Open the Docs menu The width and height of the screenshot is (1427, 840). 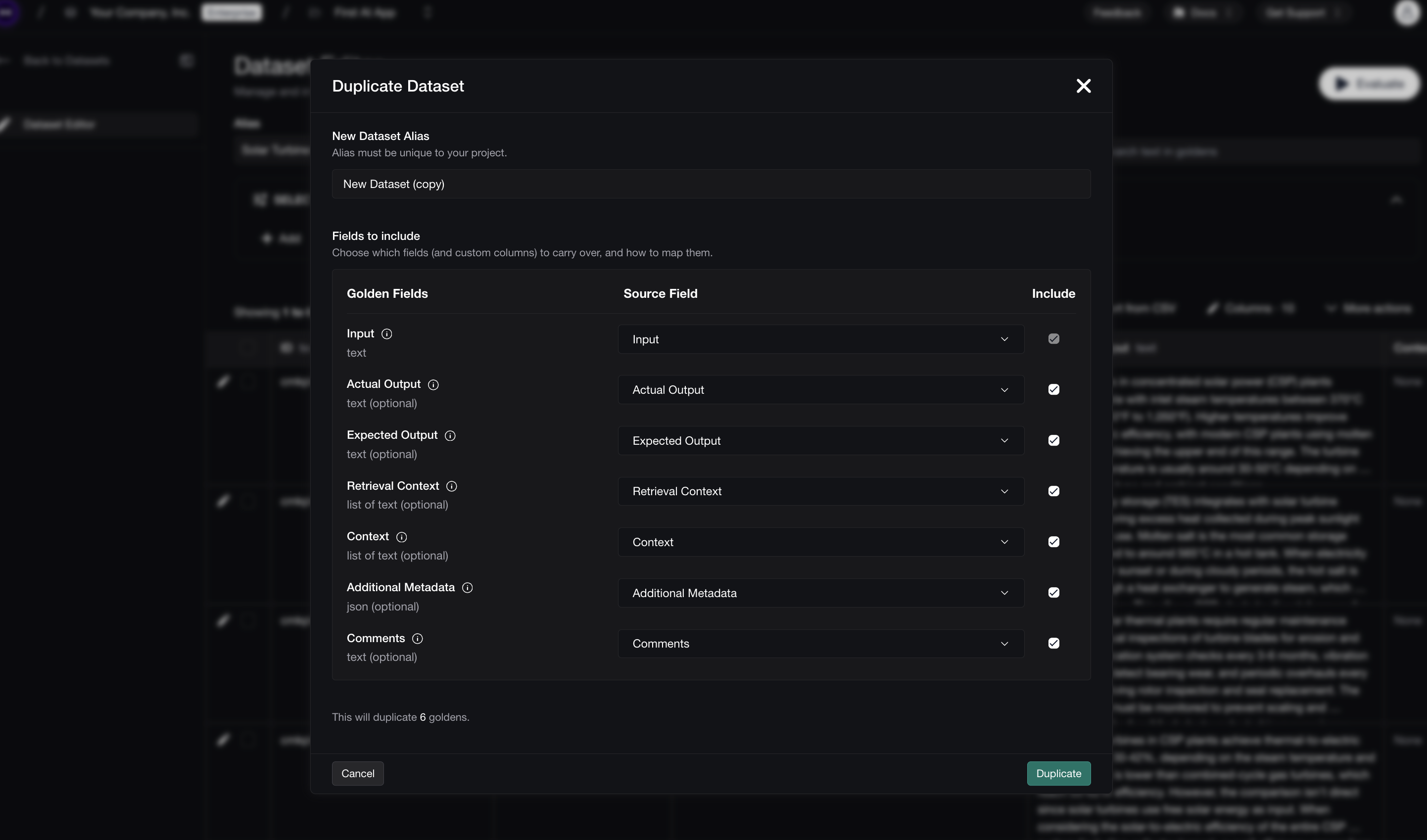coord(1203,12)
